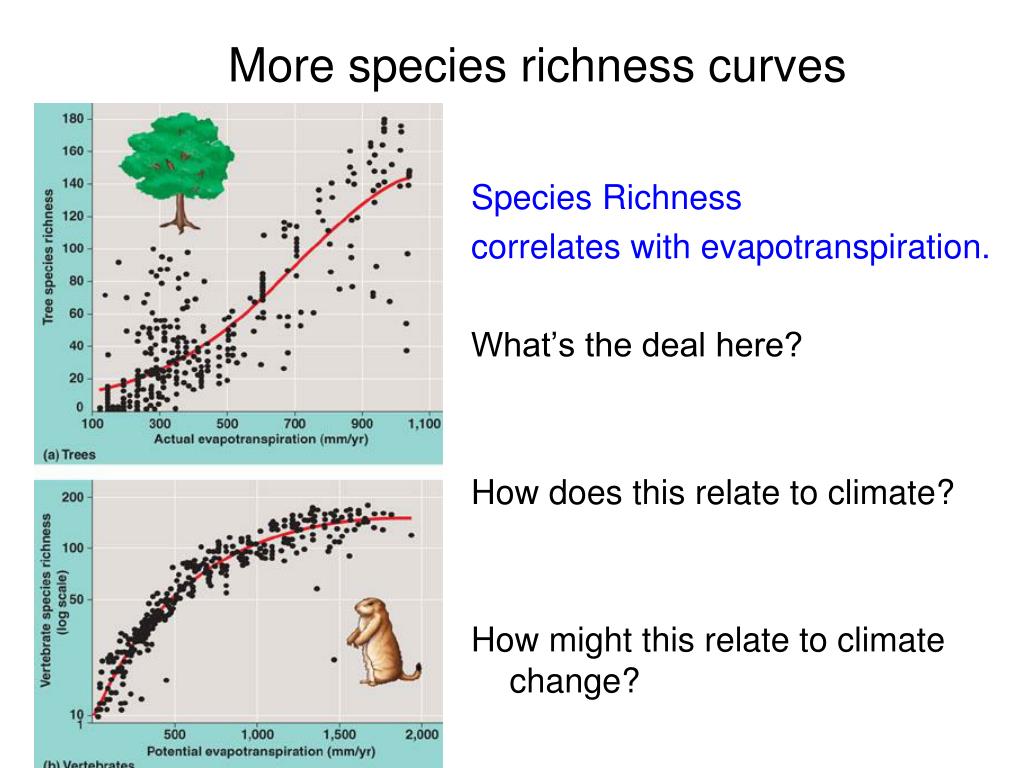The height and width of the screenshot is (768, 1024).
Task: Click the 2,000 tick on potential evapotranspiration axis
Action: 422,735
